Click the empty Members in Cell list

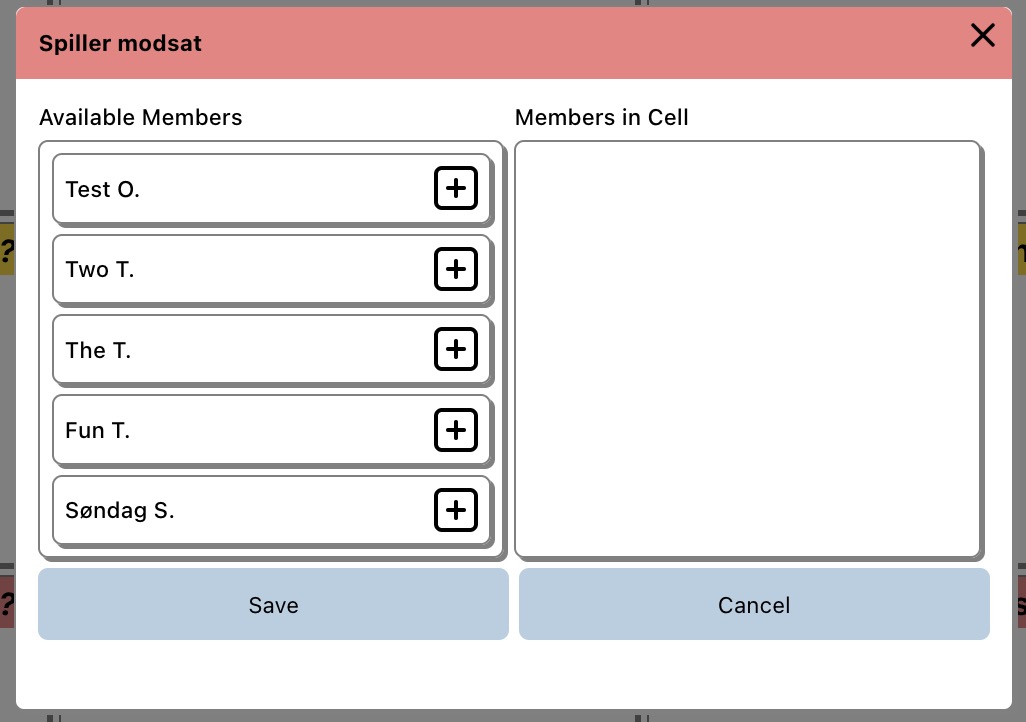(747, 348)
